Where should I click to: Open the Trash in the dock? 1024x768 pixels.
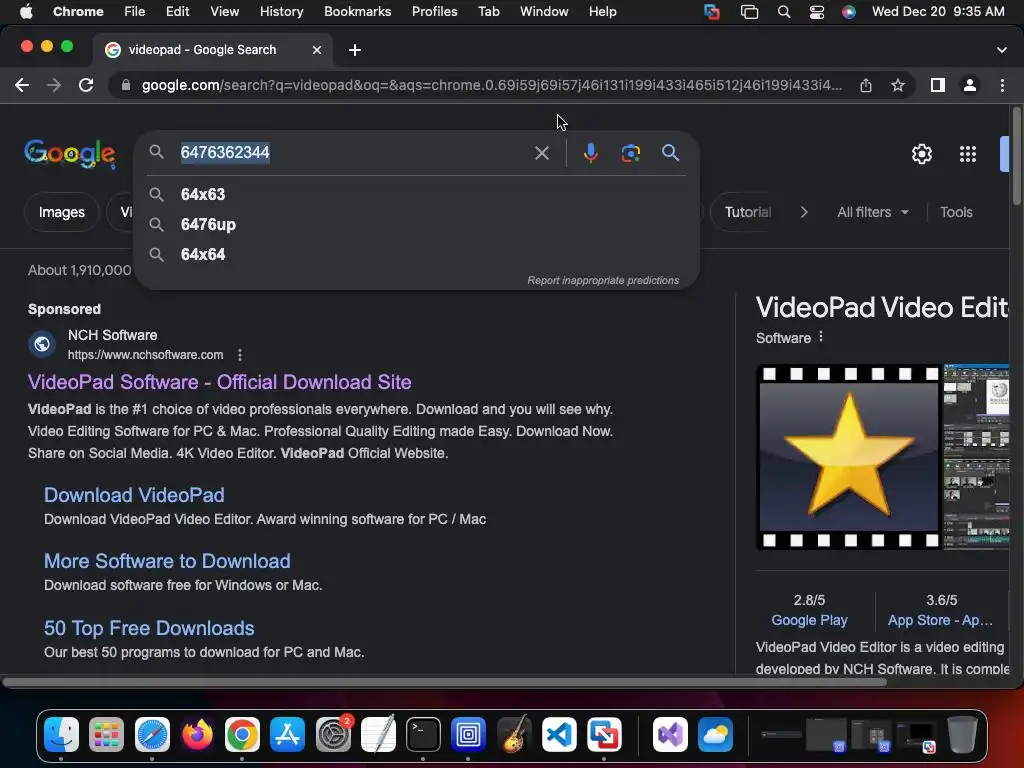pos(962,734)
